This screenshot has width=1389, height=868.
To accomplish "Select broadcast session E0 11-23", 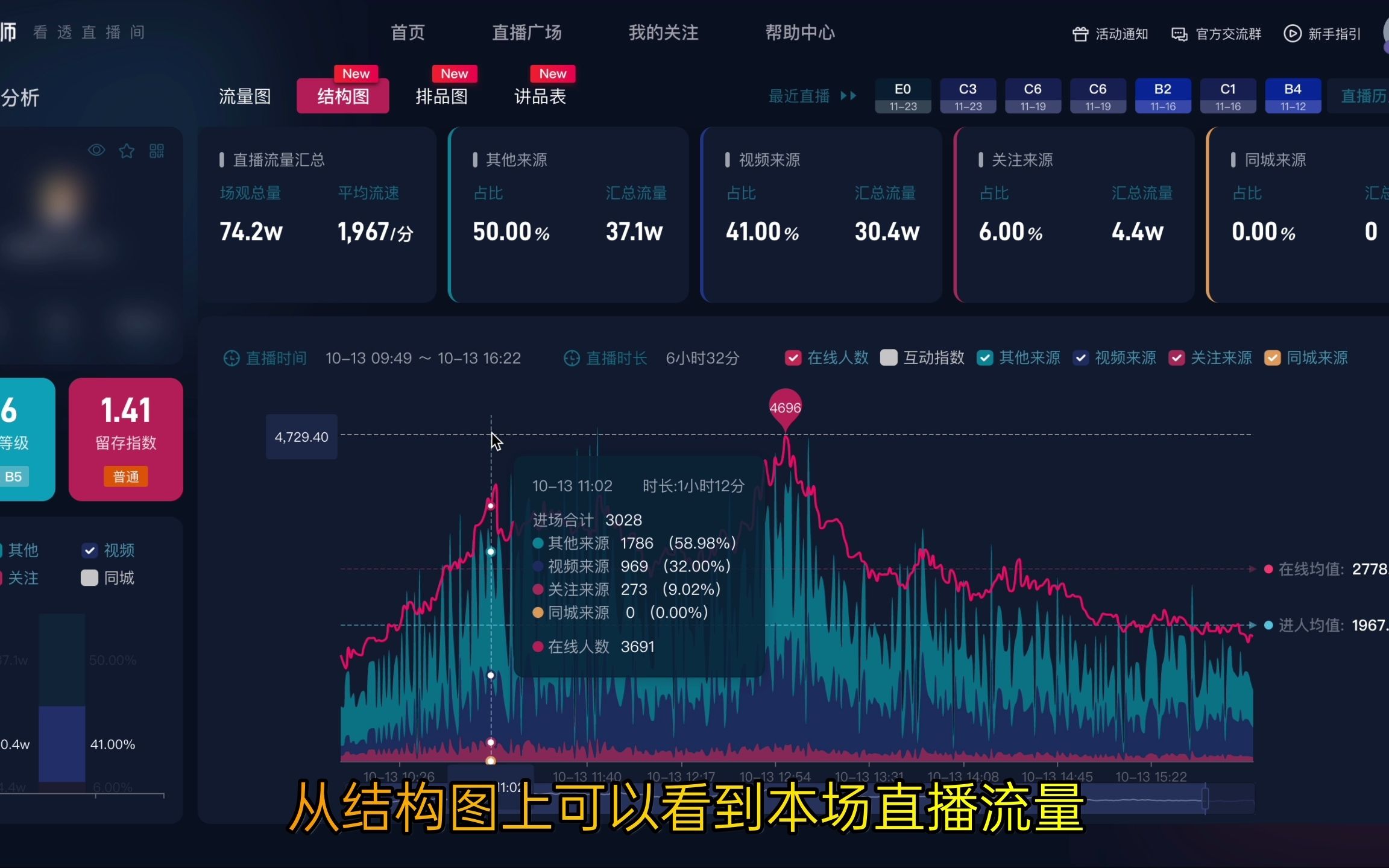I will click(903, 96).
